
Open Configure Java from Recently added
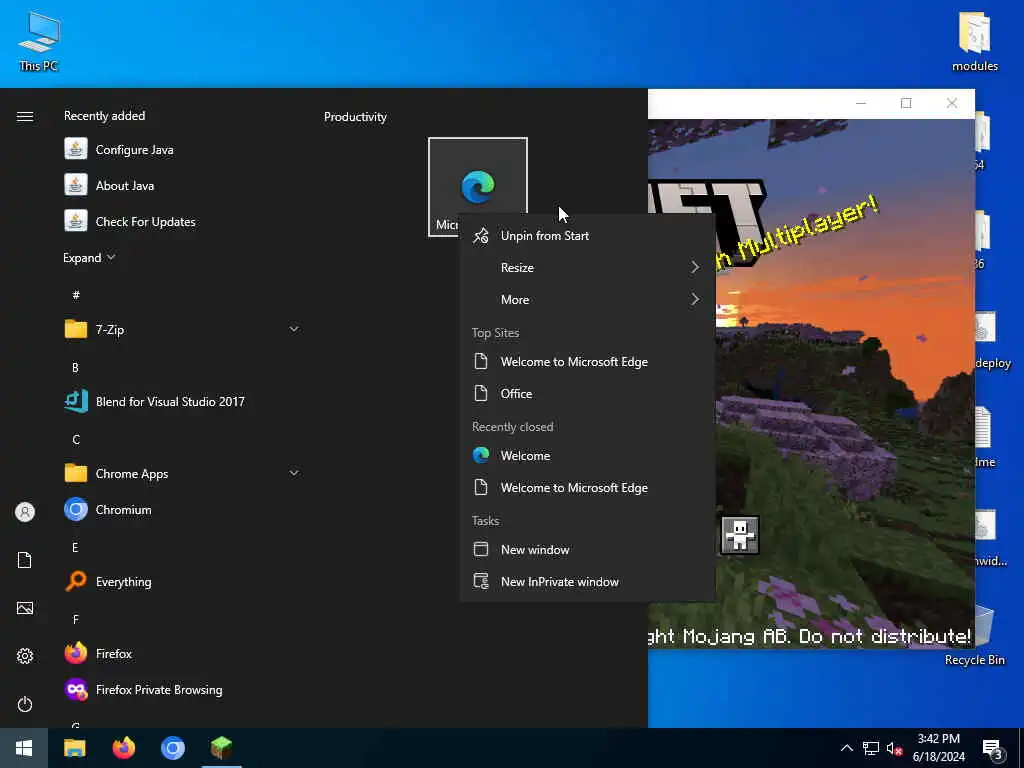(x=182, y=150)
